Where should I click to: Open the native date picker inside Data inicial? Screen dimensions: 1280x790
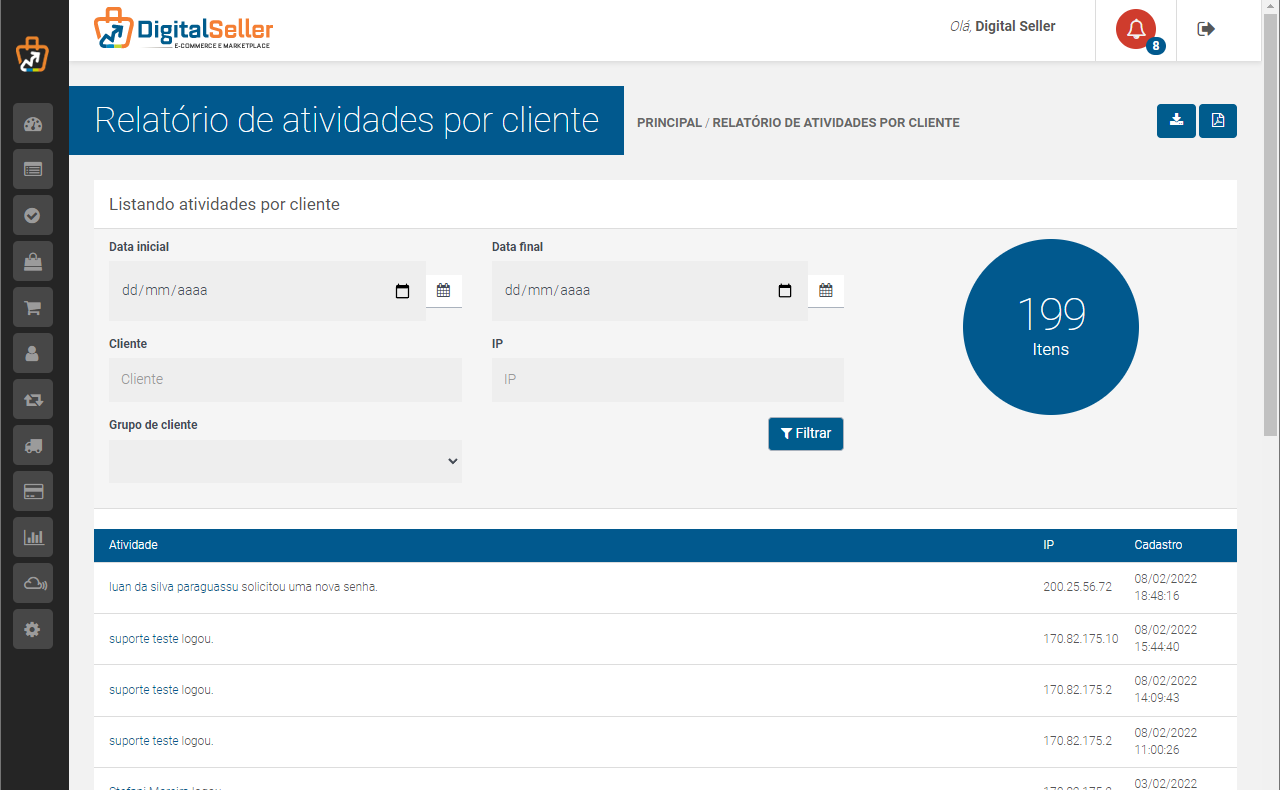pos(403,291)
